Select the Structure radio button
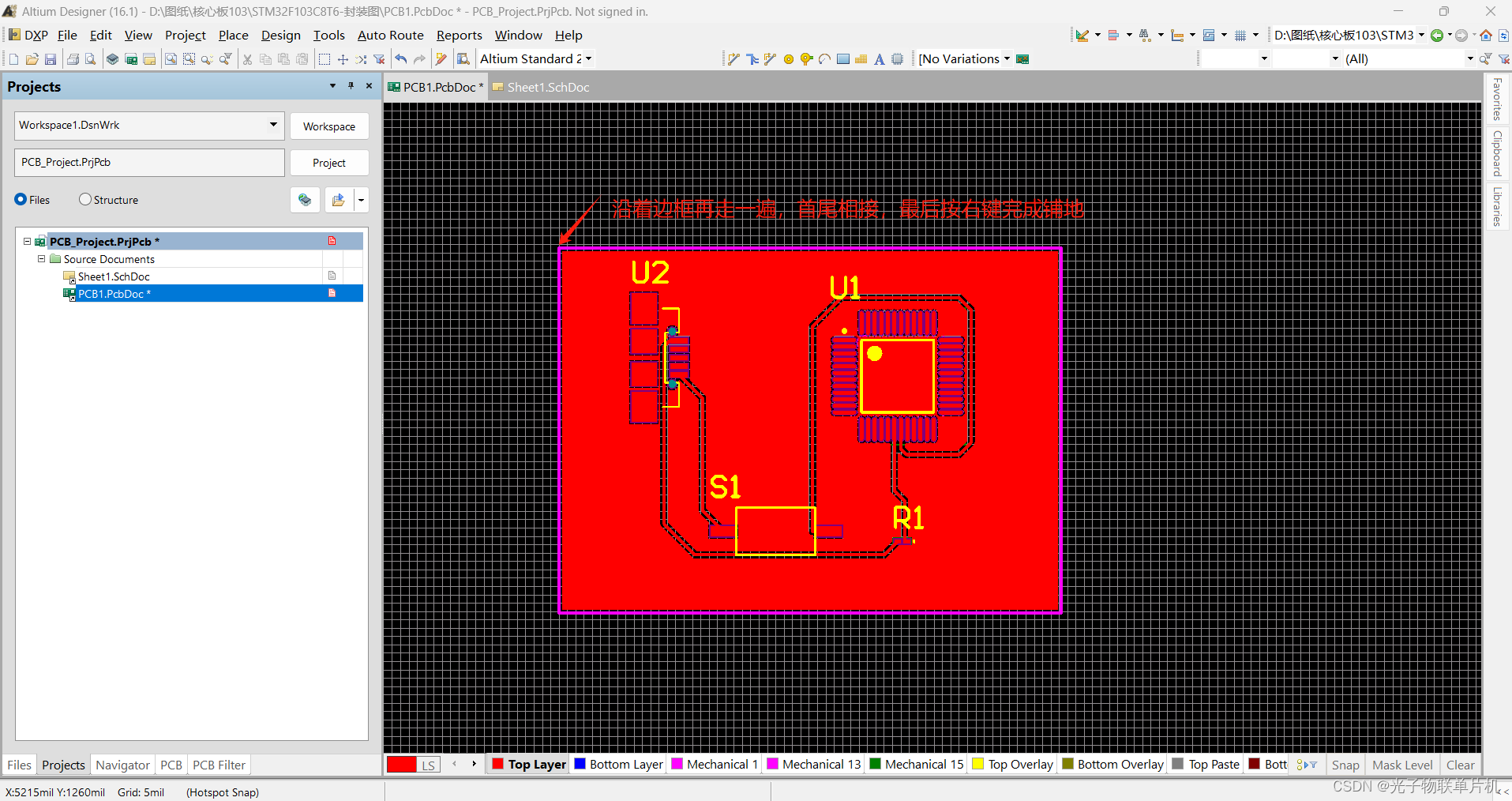Viewport: 1512px width, 801px height. coord(85,200)
